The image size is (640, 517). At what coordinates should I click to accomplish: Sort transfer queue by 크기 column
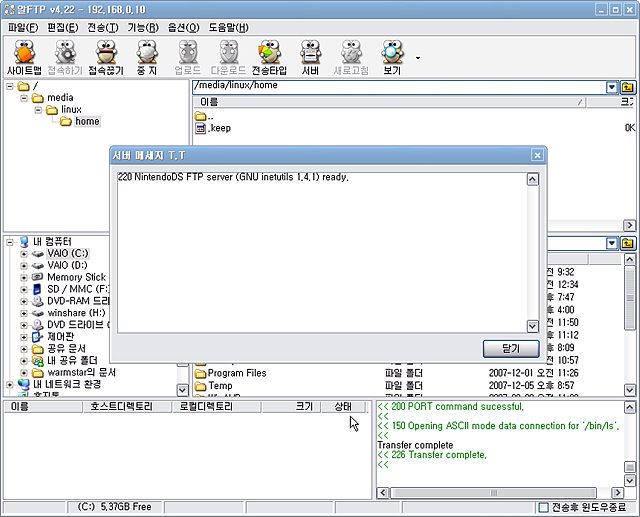click(291, 406)
